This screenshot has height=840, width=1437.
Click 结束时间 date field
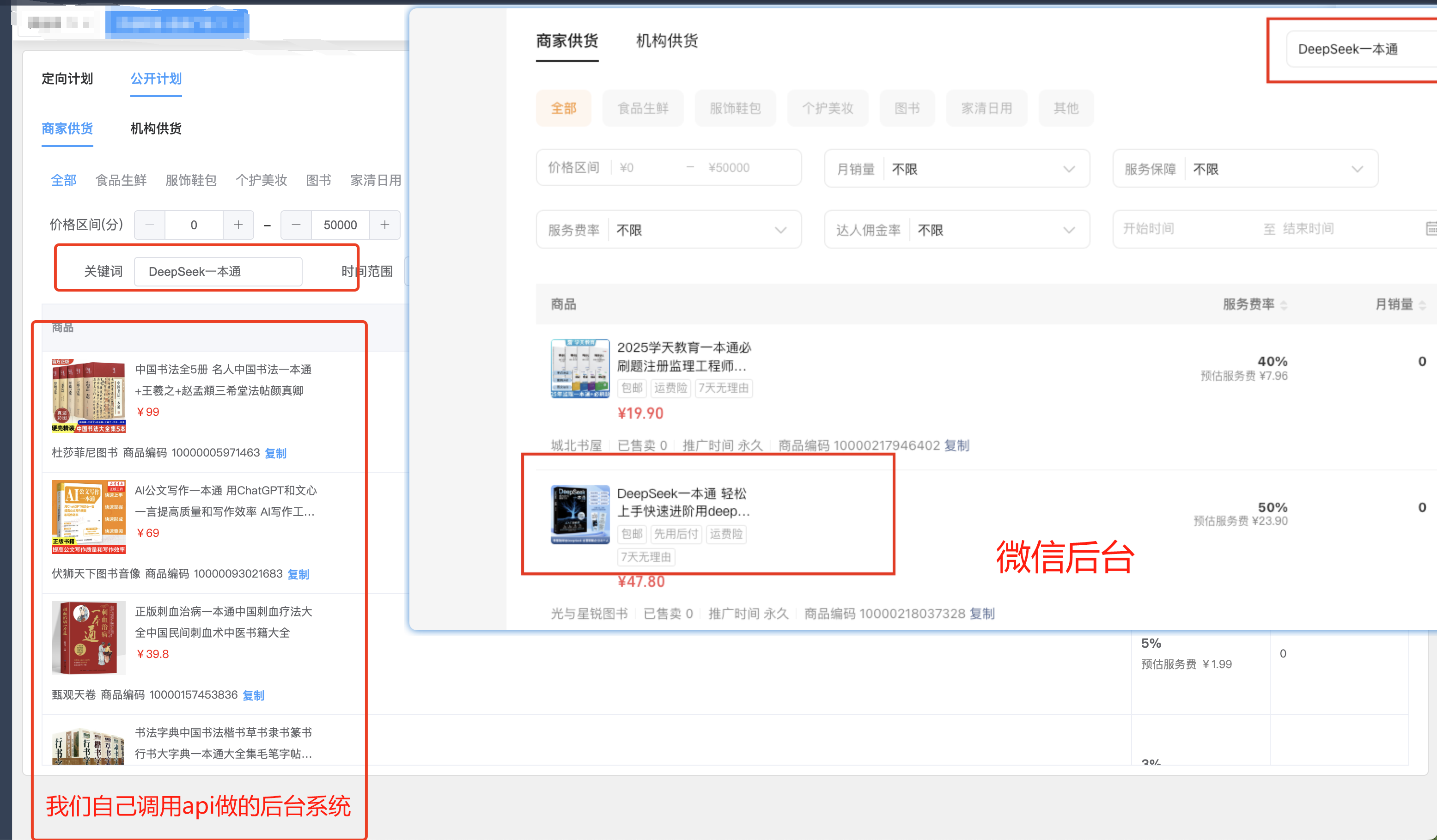pos(1308,229)
